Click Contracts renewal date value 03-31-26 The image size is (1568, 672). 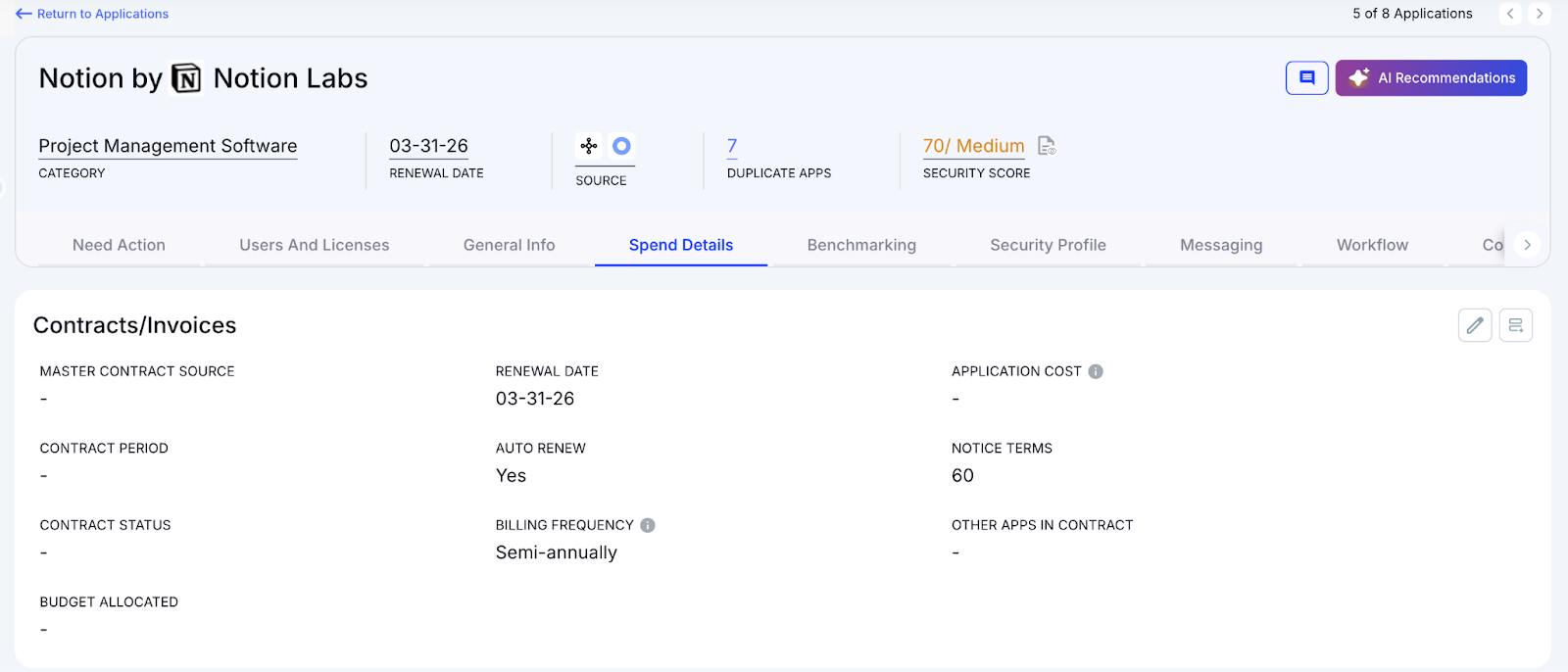(x=535, y=399)
